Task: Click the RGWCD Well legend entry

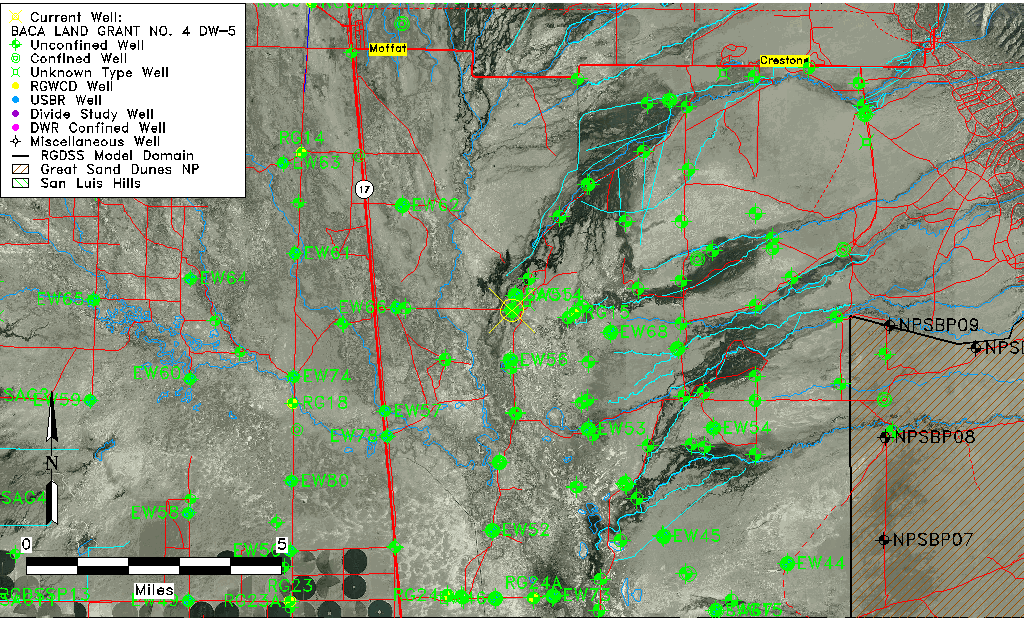Action: (x=70, y=87)
